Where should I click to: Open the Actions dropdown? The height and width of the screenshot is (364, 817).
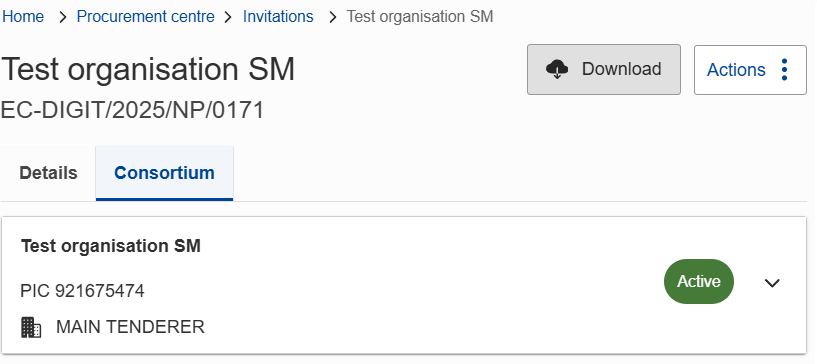point(750,70)
